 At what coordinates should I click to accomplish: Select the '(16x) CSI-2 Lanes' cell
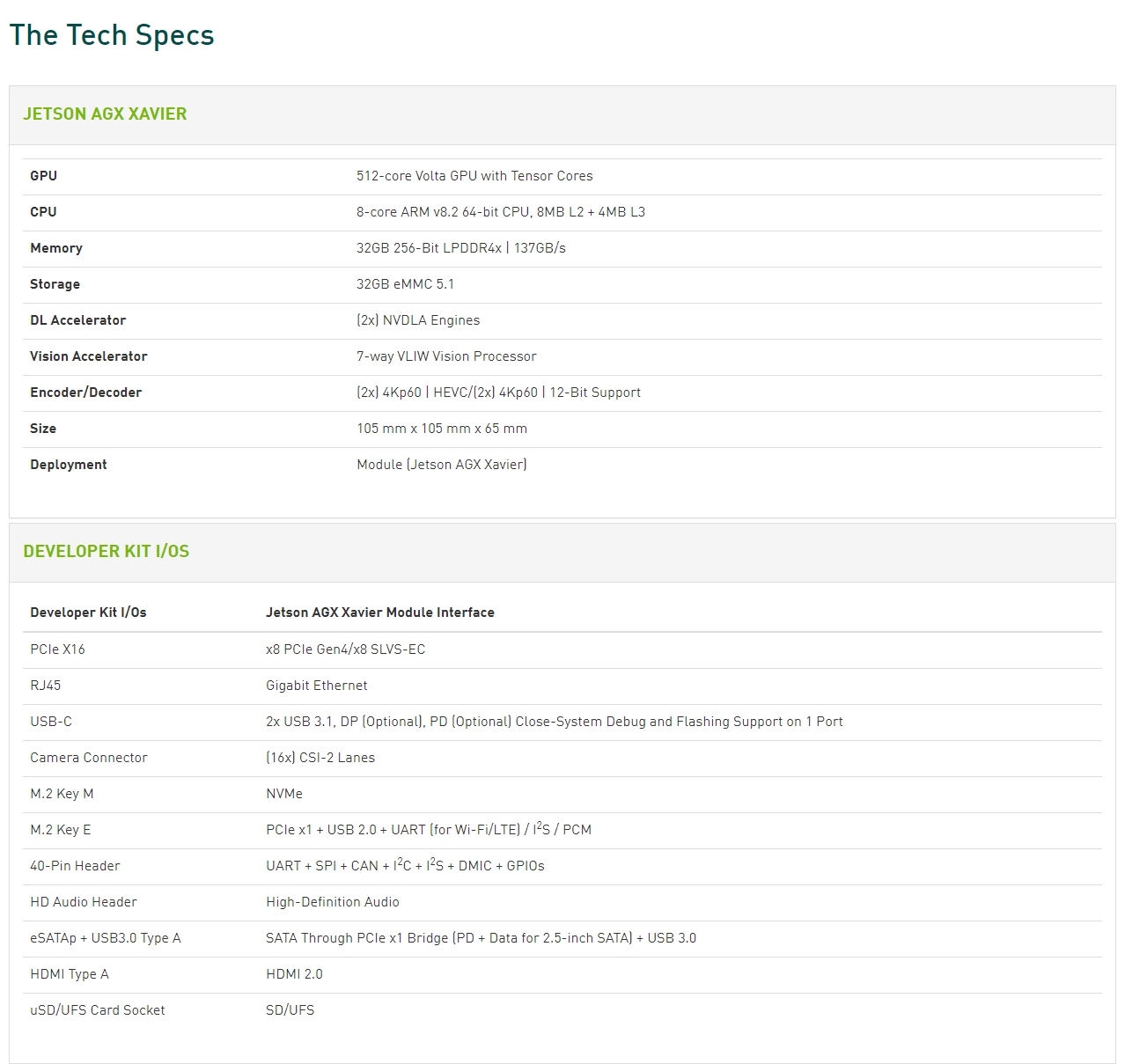point(320,758)
